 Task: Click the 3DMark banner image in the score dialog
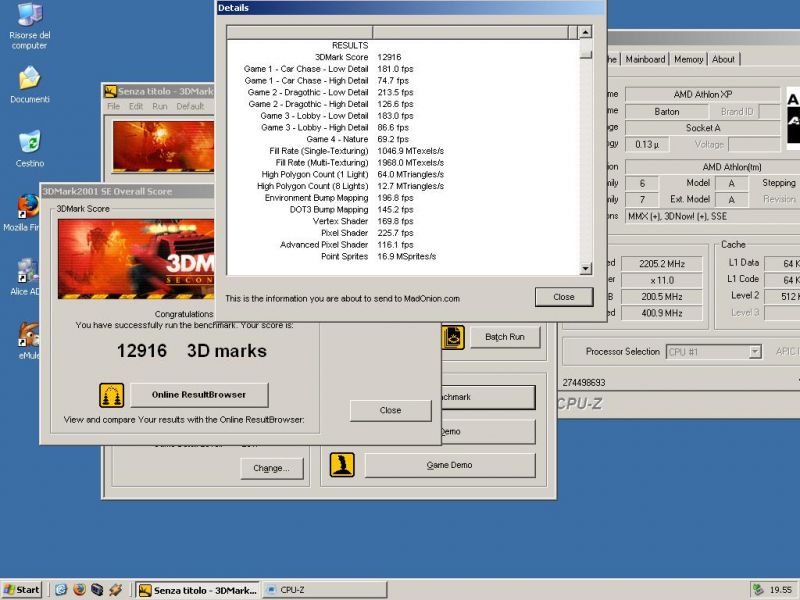[x=136, y=259]
